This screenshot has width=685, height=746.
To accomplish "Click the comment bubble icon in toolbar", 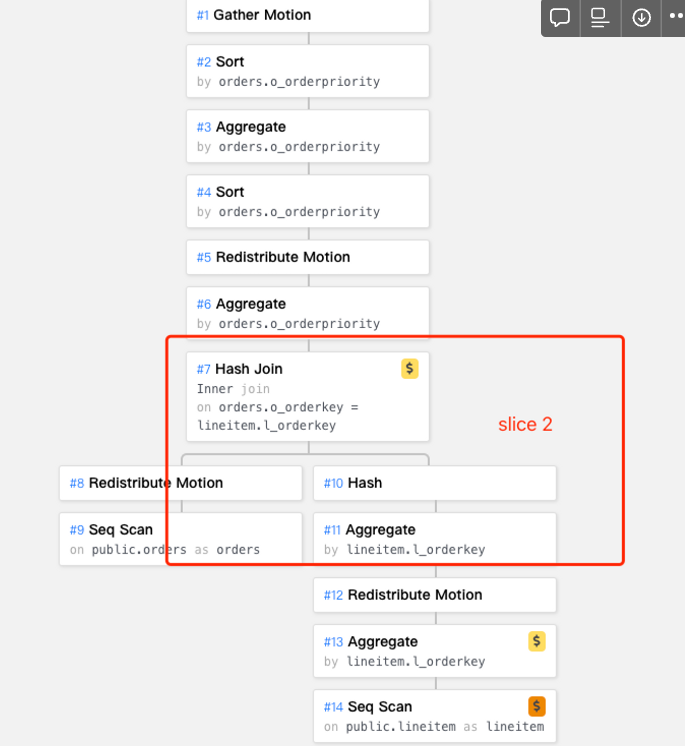I will [560, 18].
